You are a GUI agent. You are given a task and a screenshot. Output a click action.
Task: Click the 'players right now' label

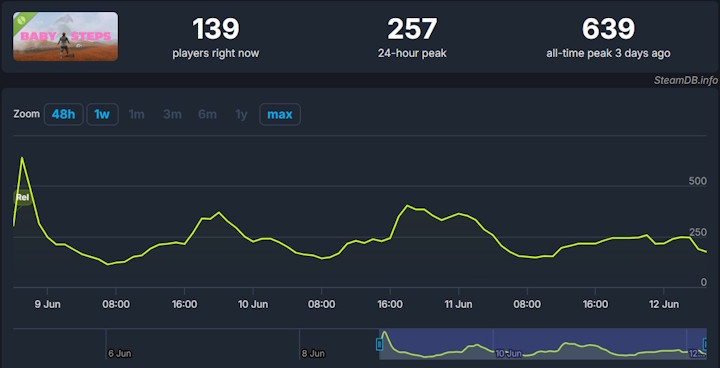click(216, 53)
